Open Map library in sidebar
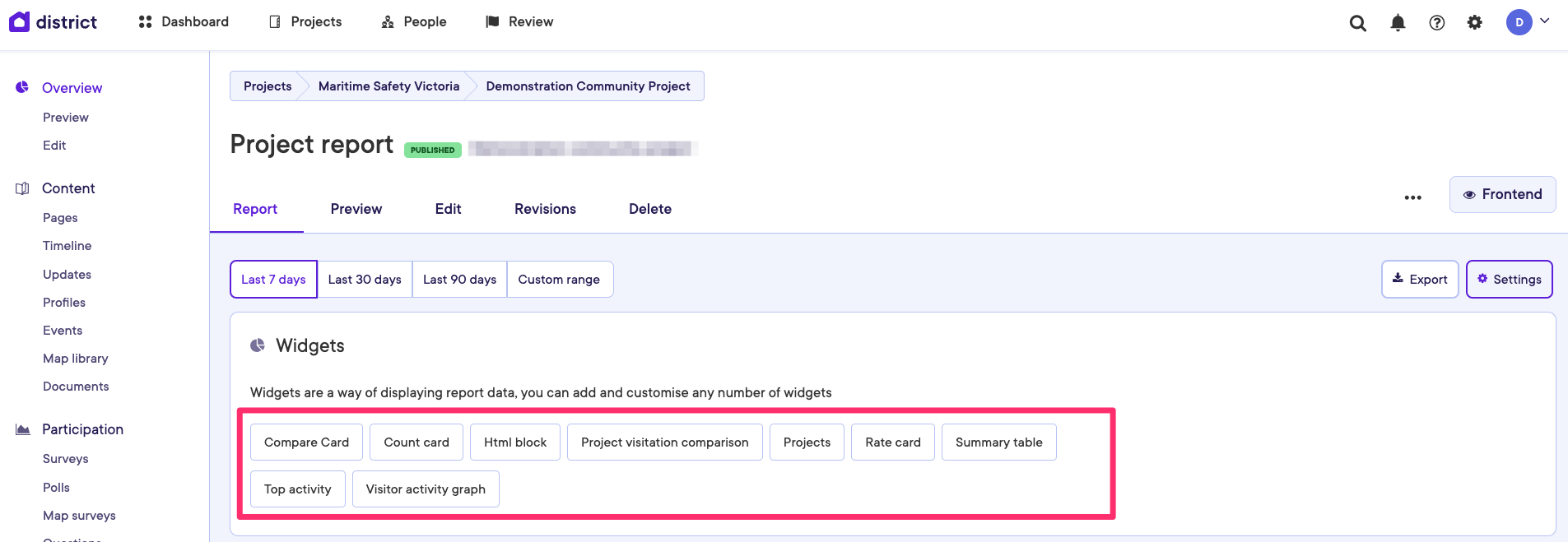Screen dimensions: 1568x542 [x=76, y=359]
